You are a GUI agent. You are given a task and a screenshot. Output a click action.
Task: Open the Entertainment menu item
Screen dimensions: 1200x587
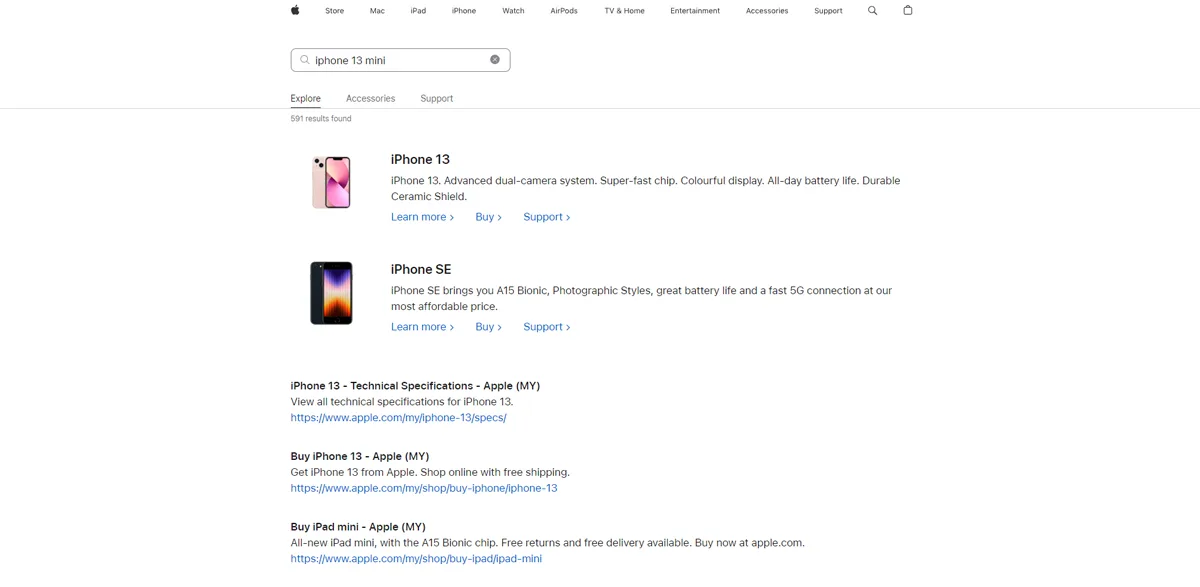coord(695,11)
